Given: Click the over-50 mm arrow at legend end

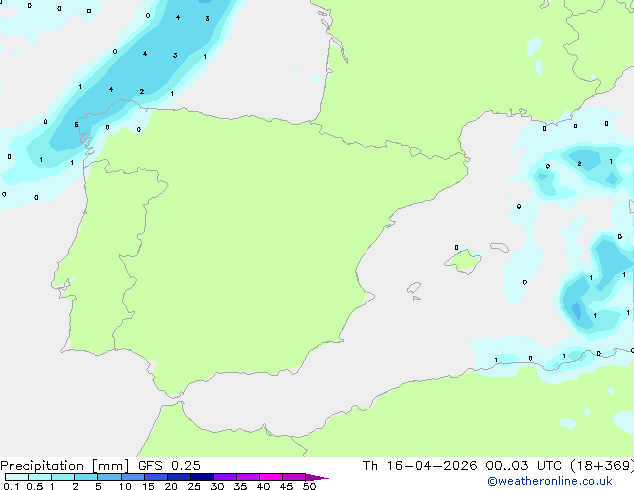Looking at the screenshot, I should [317, 477].
